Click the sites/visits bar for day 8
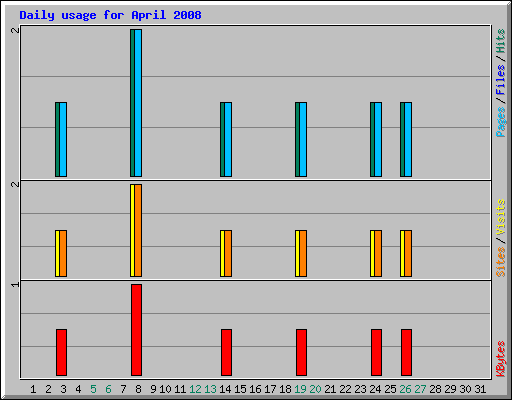The image size is (512, 400). coord(136,230)
